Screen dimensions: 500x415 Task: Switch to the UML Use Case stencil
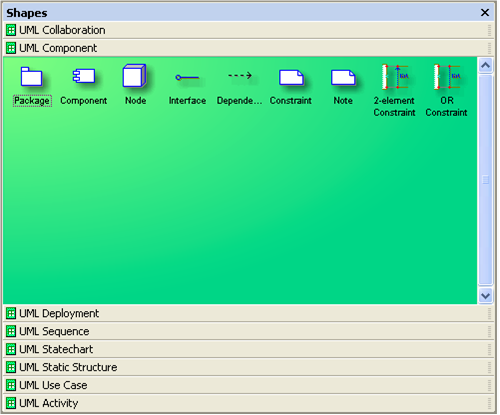53,385
